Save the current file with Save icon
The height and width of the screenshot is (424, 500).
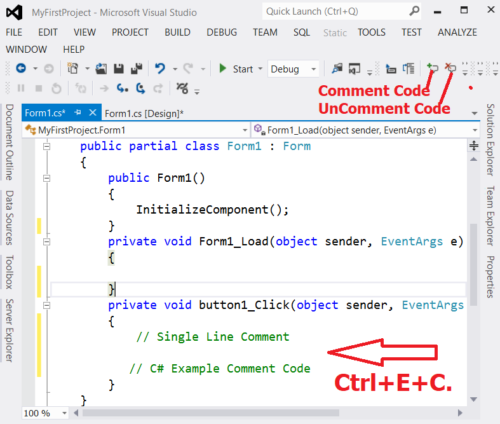click(119, 69)
